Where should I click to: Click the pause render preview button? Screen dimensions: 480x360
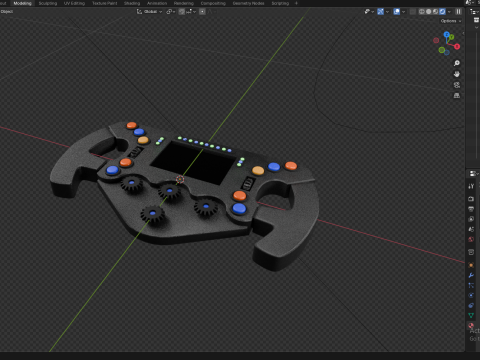tap(458, 12)
